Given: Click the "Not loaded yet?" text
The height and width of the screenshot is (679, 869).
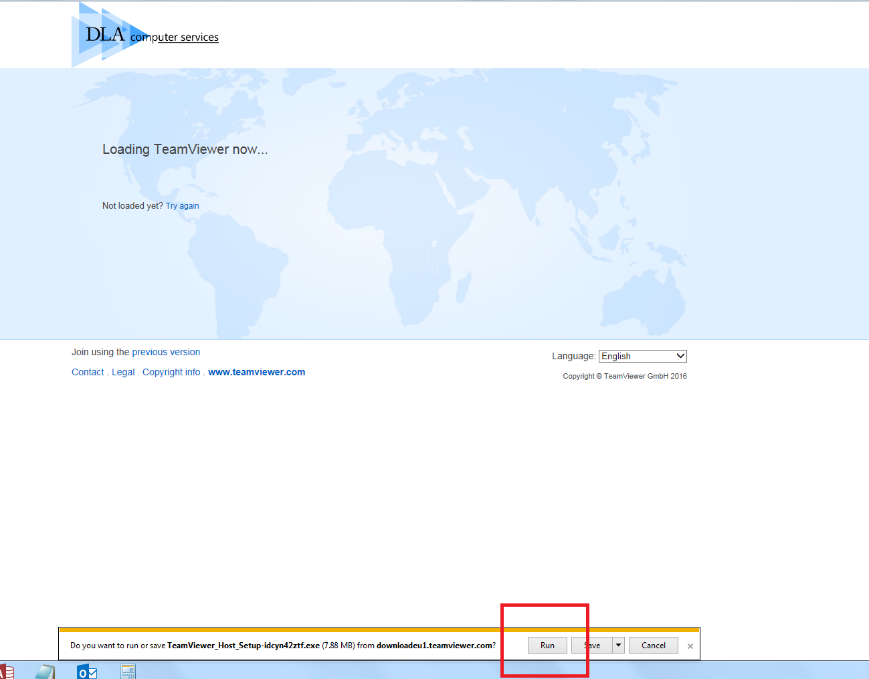Looking at the screenshot, I should pyautogui.click(x=132, y=206).
